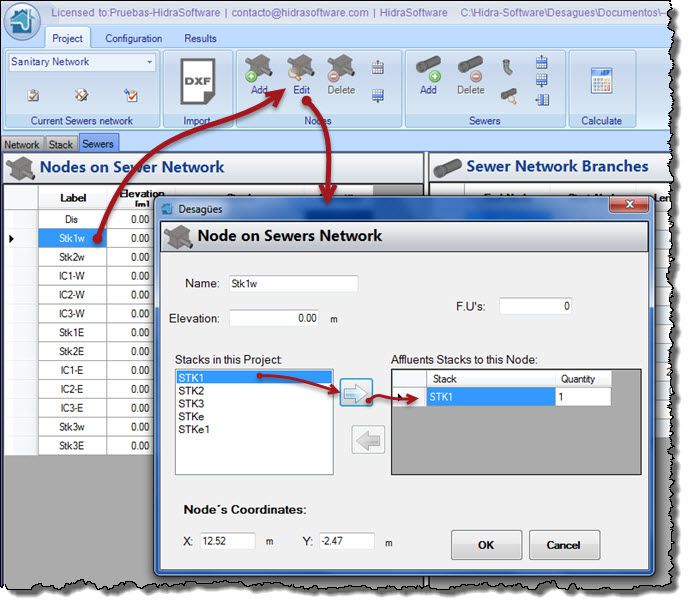690x605 pixels.
Task: Click the Y coordinate field
Action: pos(347,541)
